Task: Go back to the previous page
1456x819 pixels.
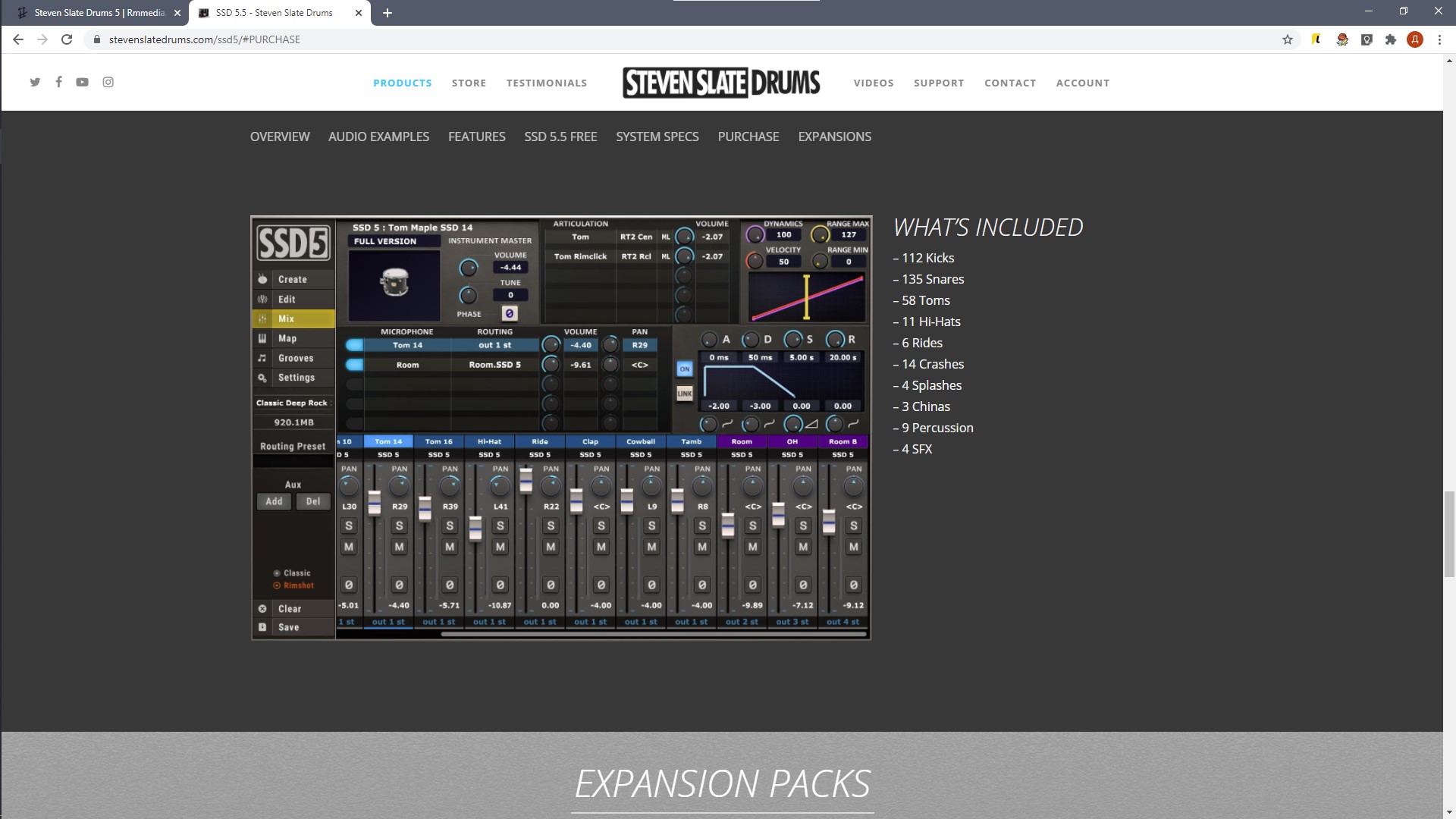Action: click(18, 39)
